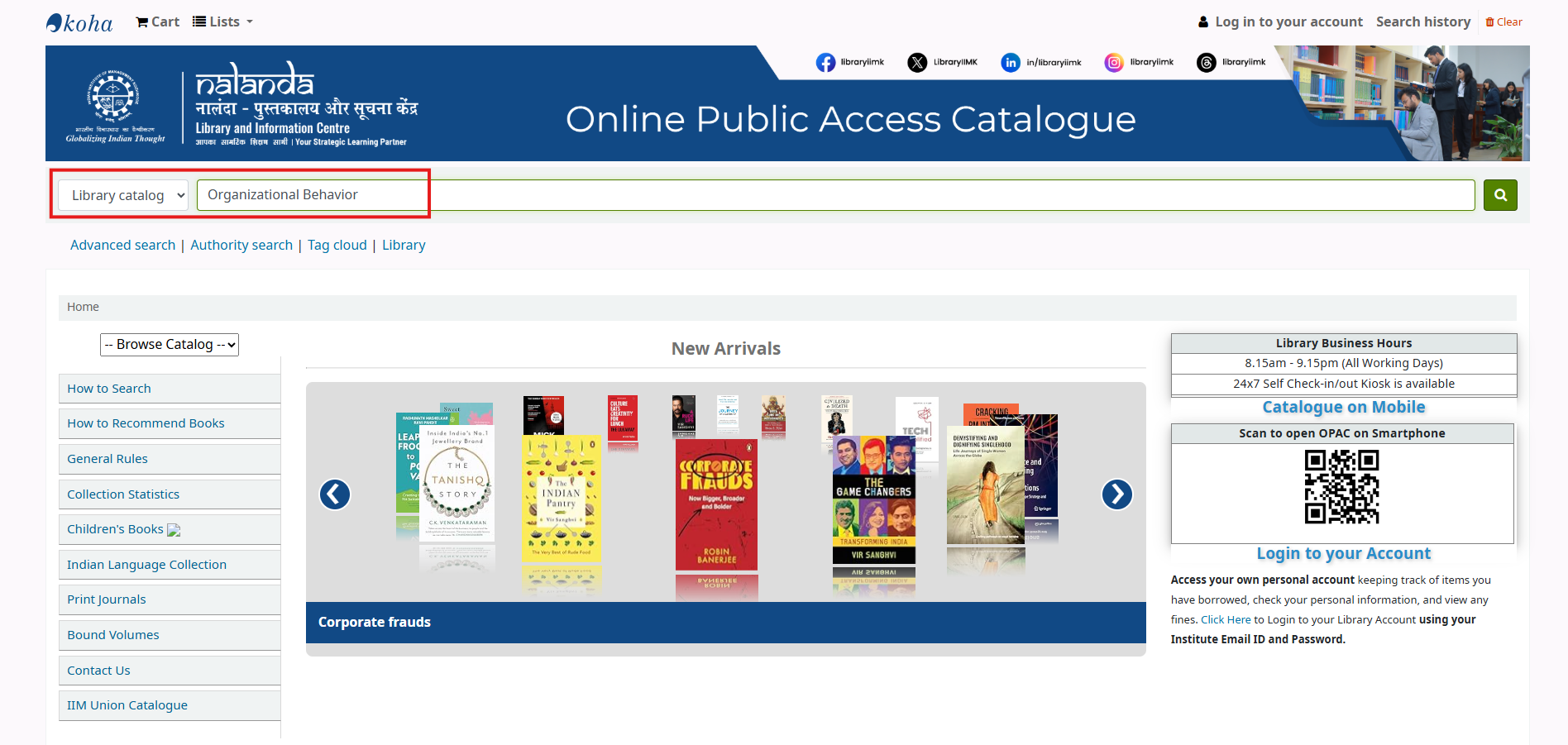Expand the Lists dropdown menu

tap(222, 22)
